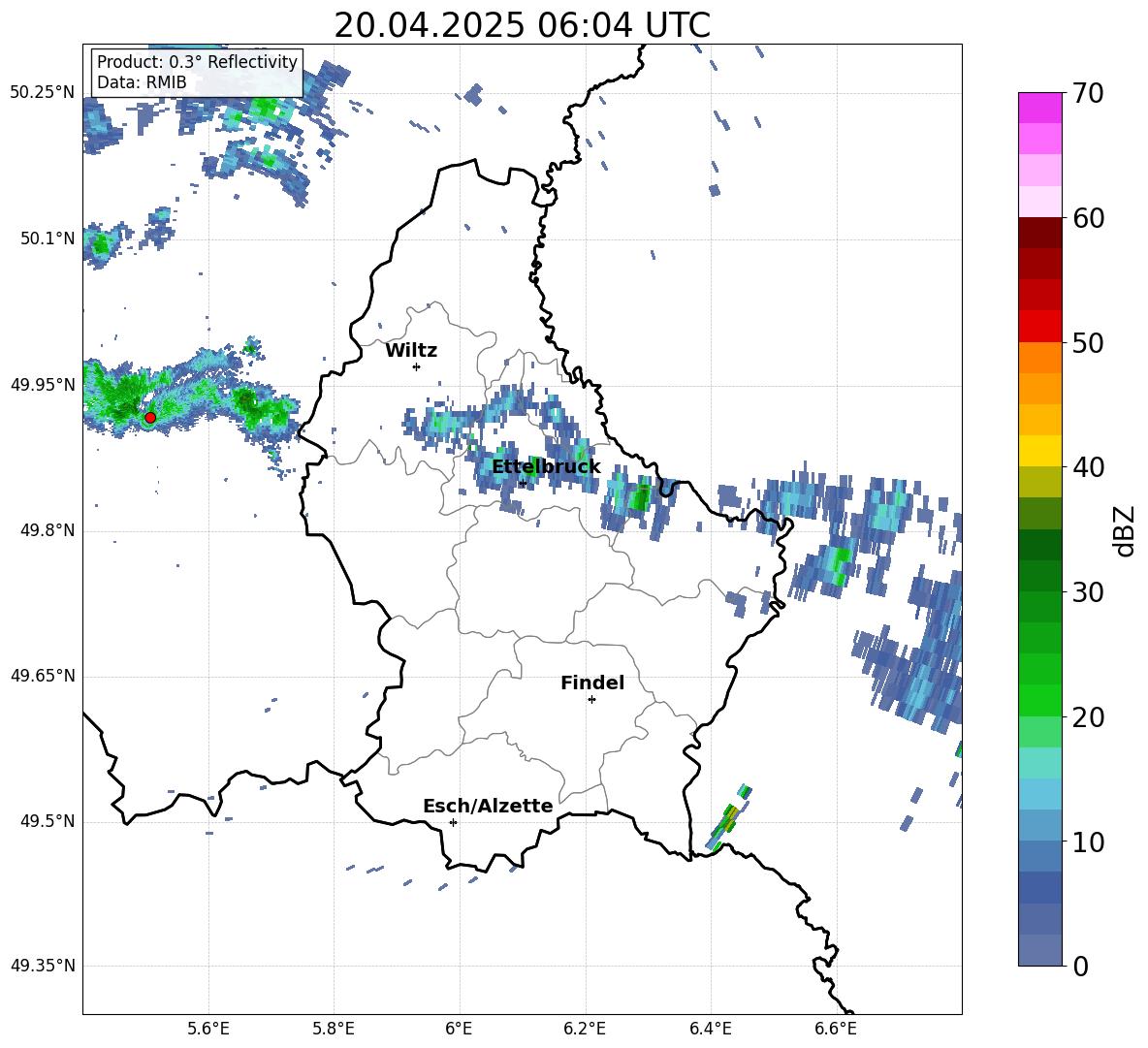The width and height of the screenshot is (1148, 1048).
Task: Click the dBZ colorbar axis label
Action: coord(1126,530)
